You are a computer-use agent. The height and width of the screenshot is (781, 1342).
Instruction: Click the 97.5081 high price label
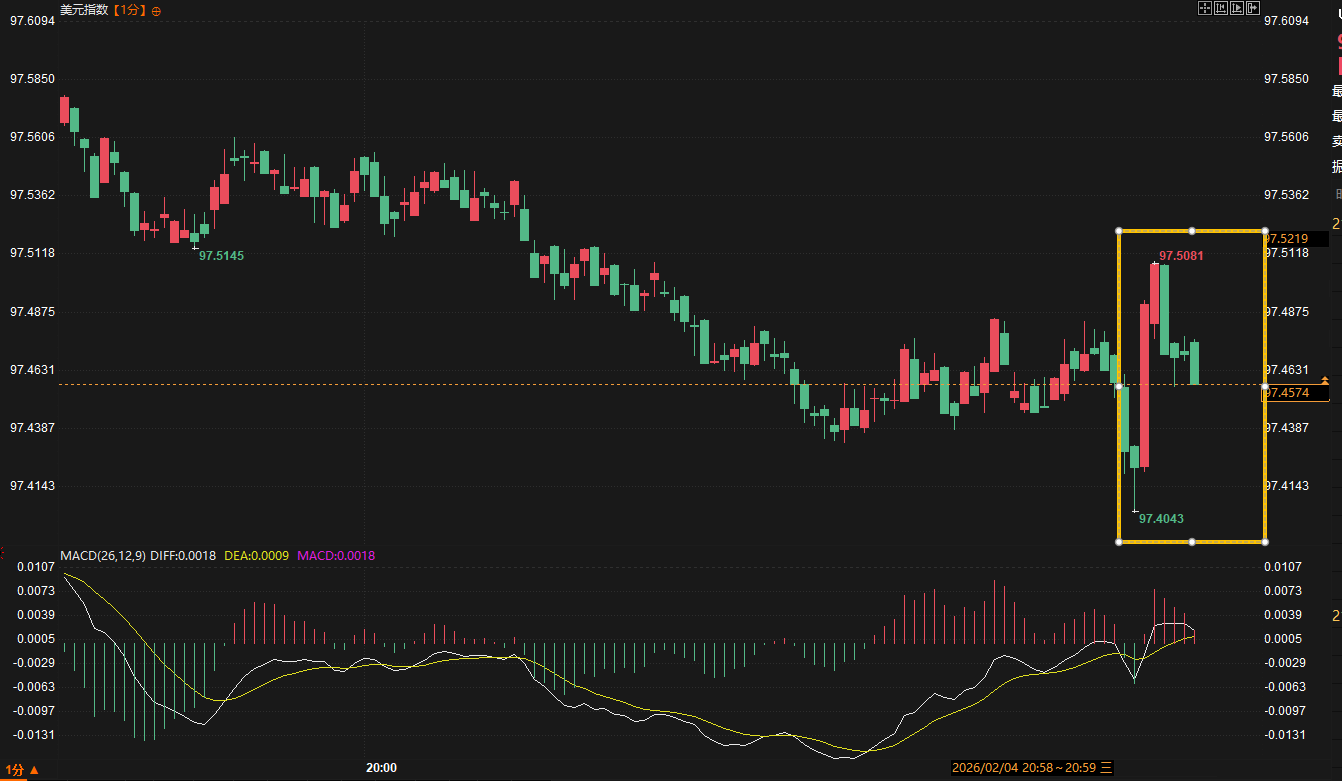click(1181, 256)
